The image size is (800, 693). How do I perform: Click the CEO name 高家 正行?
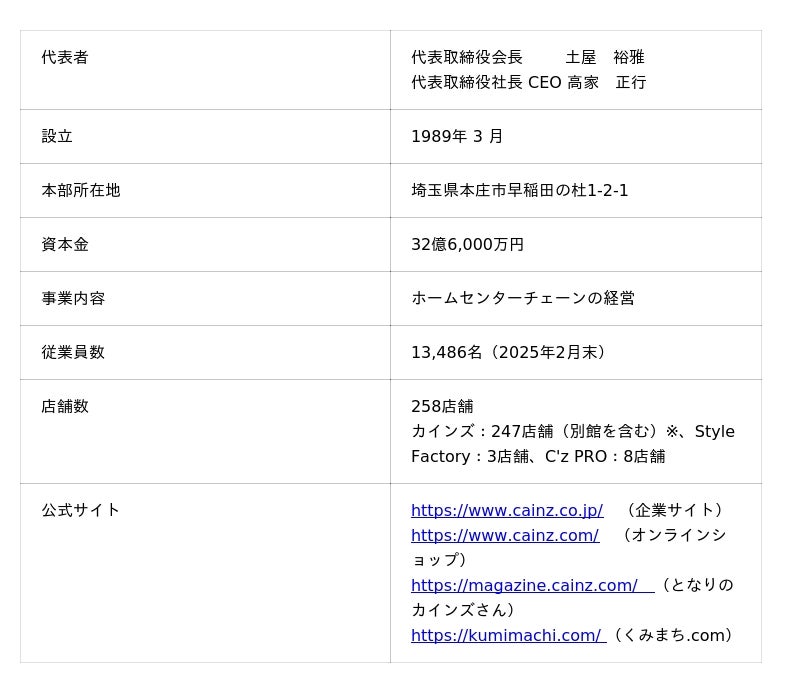(606, 82)
